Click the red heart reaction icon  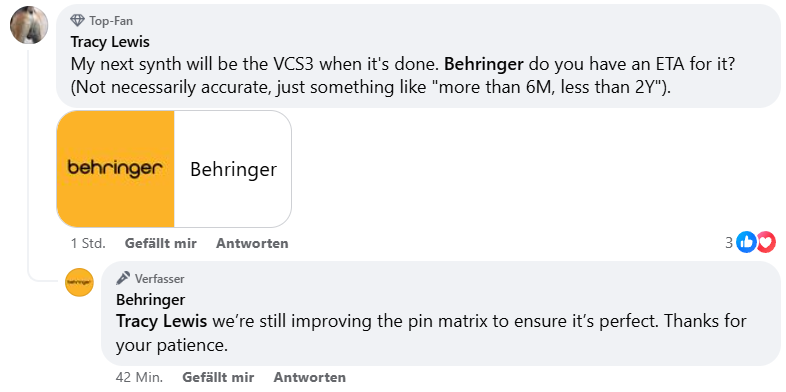click(765, 243)
